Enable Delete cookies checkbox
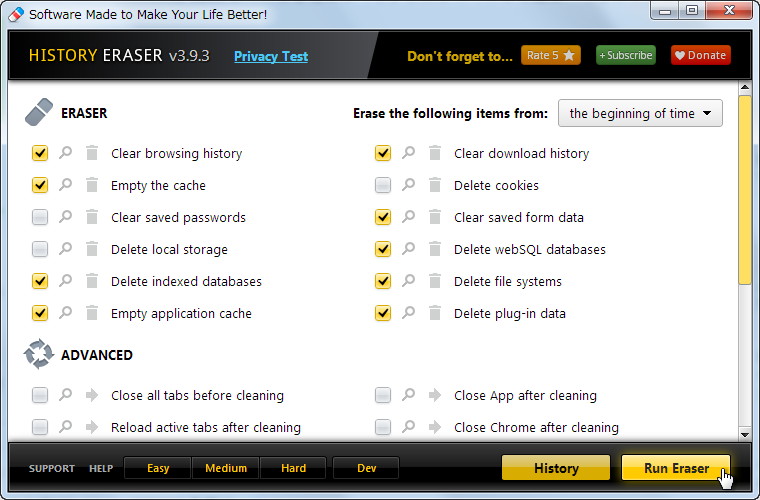The height and width of the screenshot is (500, 760). pos(383,185)
